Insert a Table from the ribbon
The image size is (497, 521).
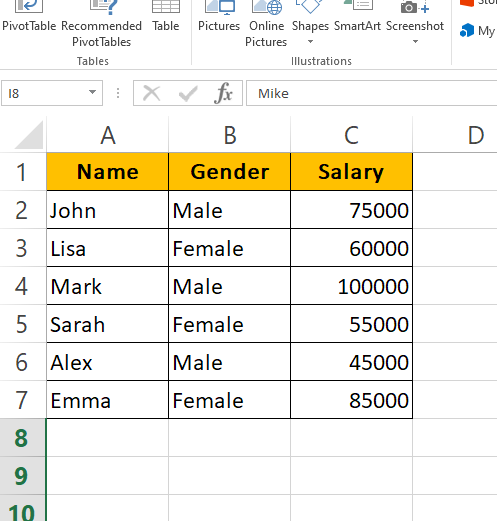tap(166, 17)
